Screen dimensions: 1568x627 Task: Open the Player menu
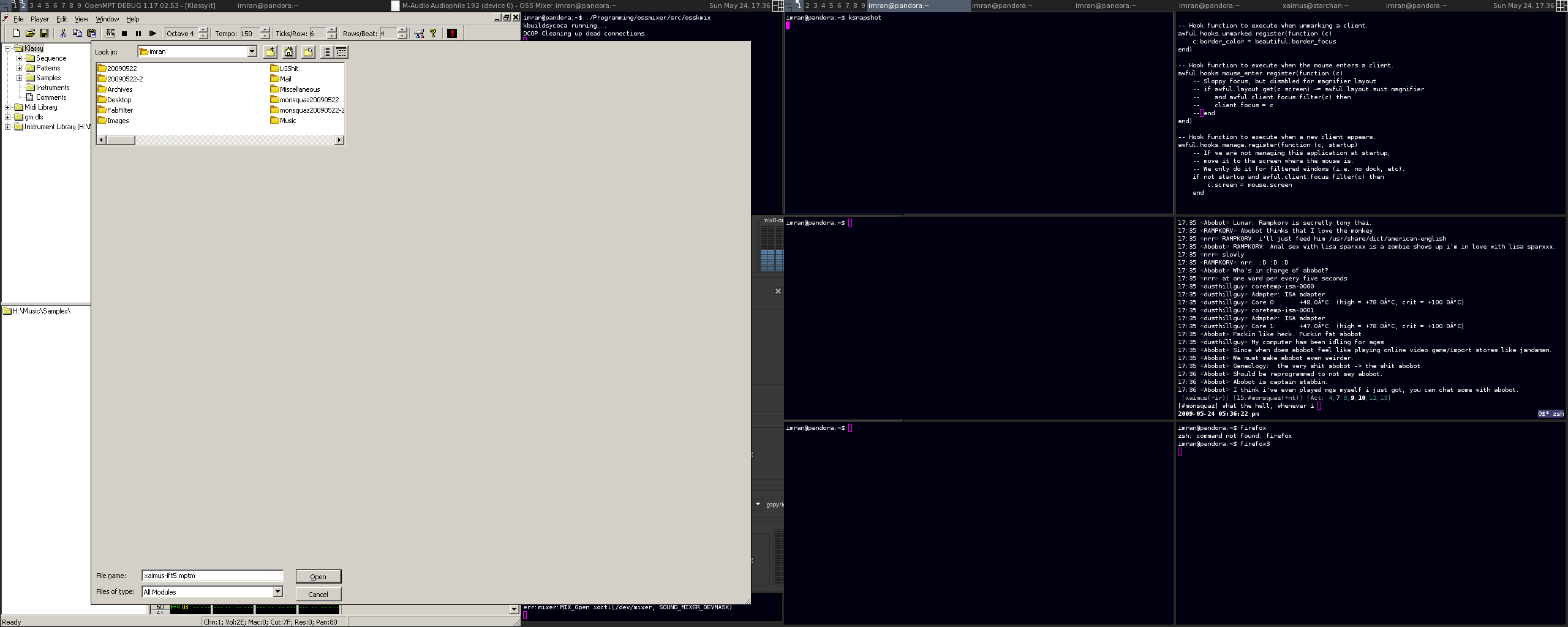tap(39, 19)
